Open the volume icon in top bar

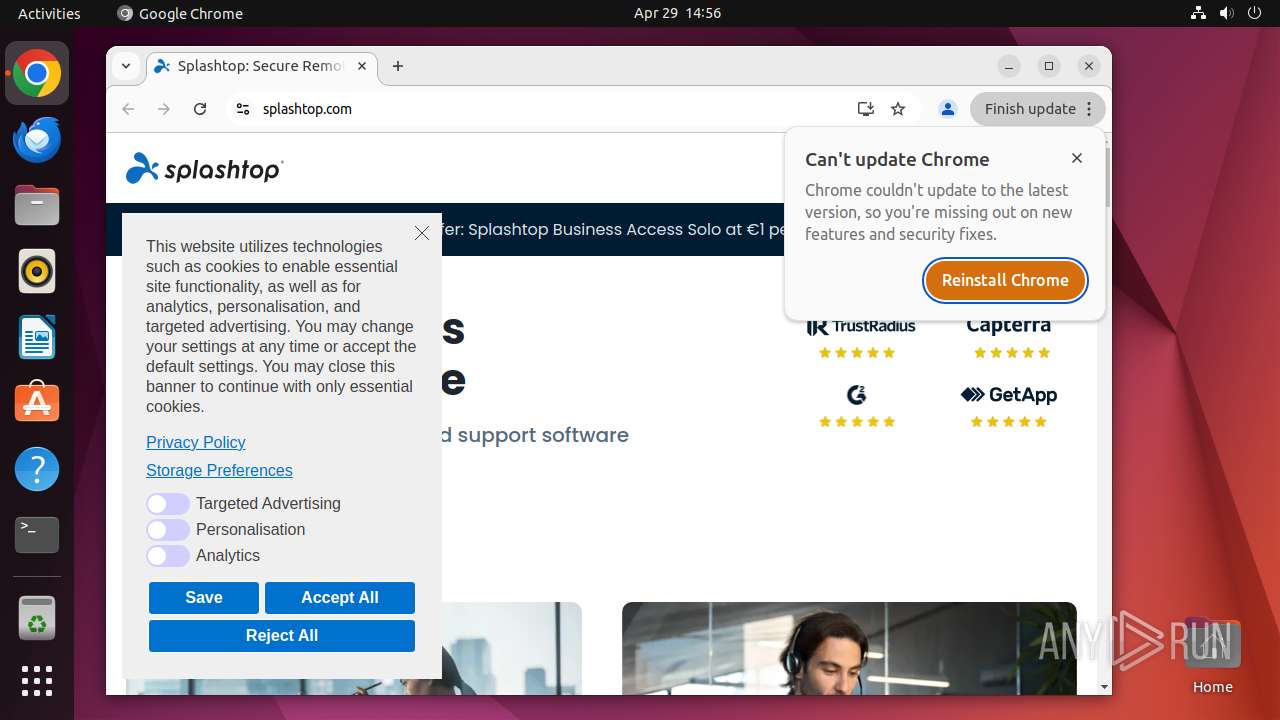[1226, 13]
